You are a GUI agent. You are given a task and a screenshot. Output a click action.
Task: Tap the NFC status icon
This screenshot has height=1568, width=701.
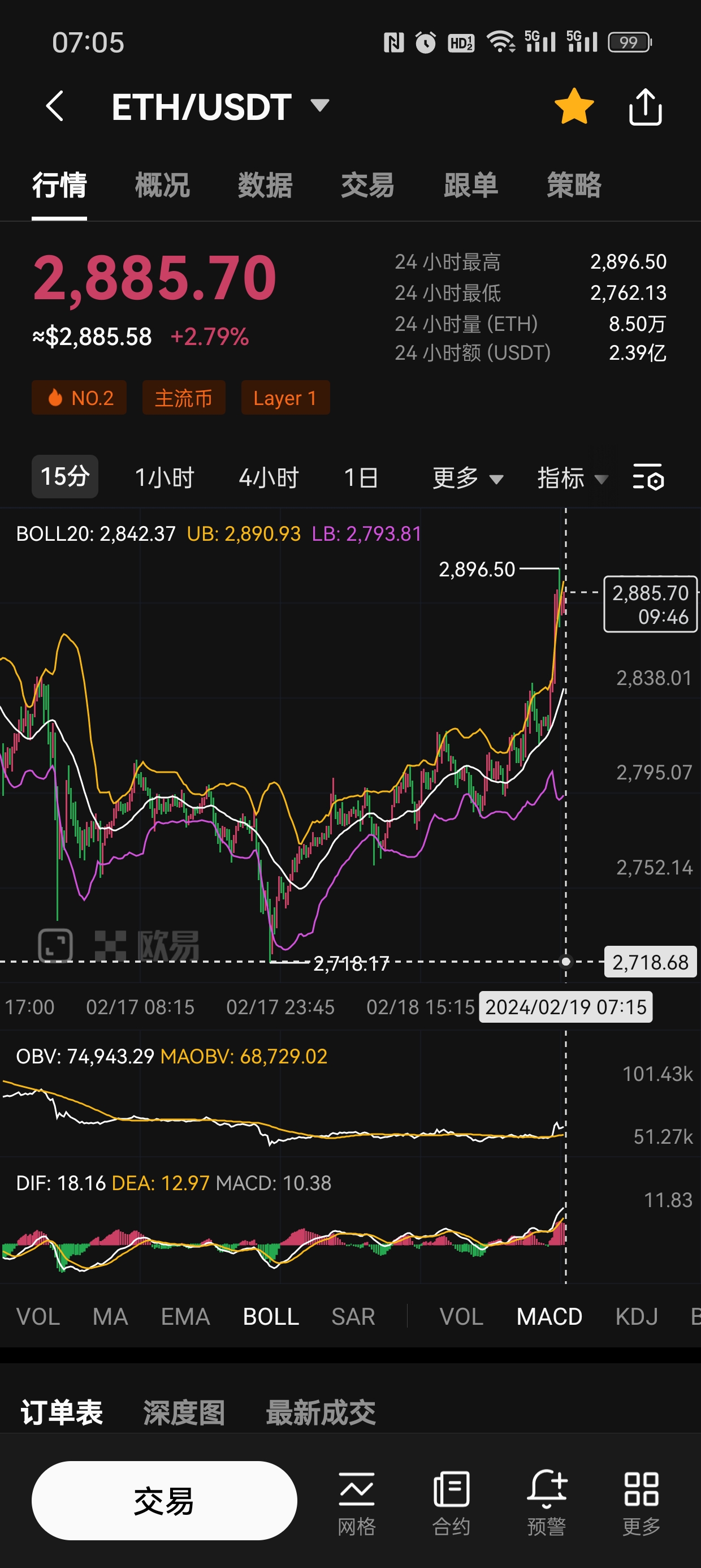tap(393, 42)
